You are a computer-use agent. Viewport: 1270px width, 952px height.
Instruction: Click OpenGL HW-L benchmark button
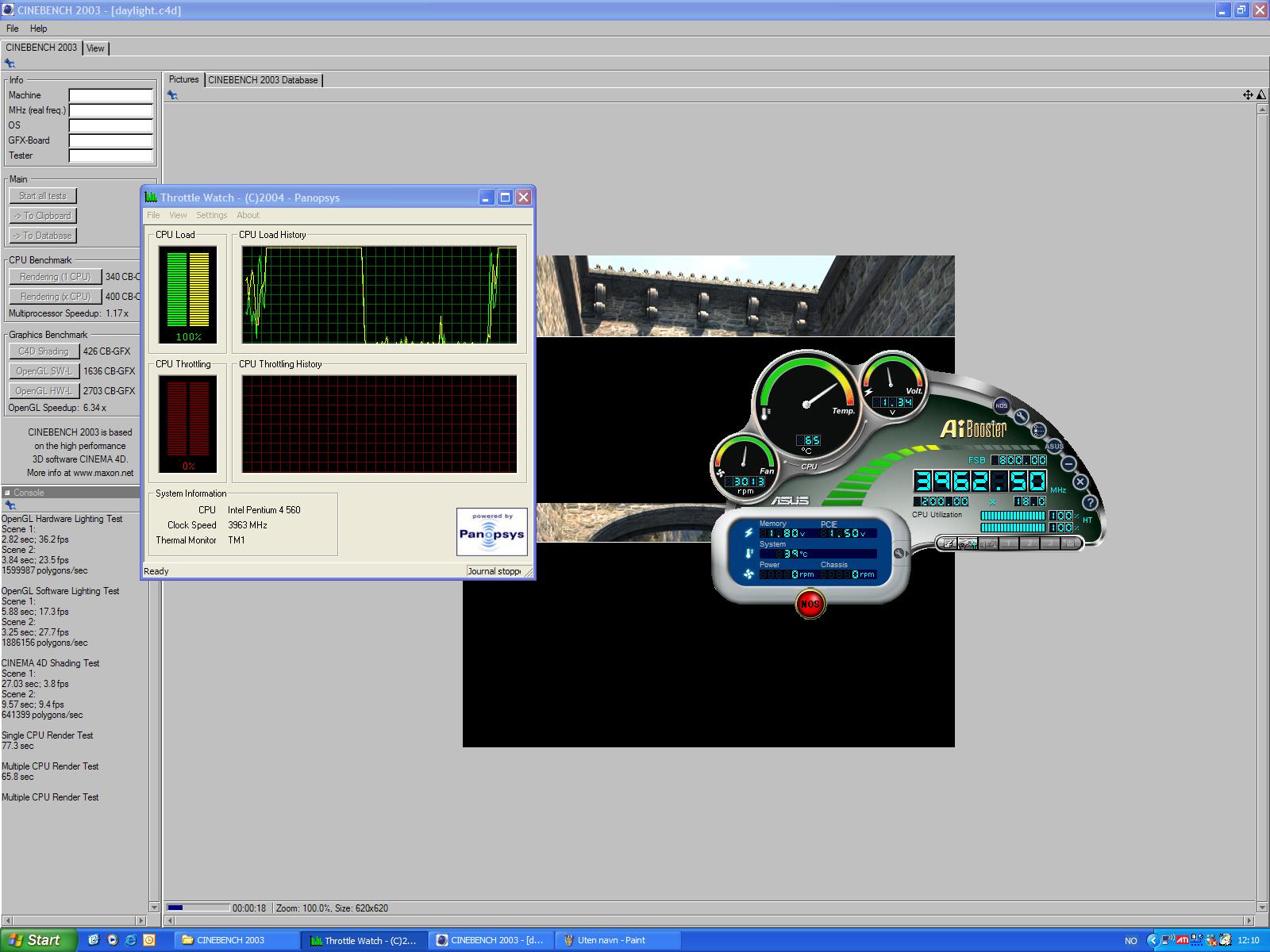[43, 391]
